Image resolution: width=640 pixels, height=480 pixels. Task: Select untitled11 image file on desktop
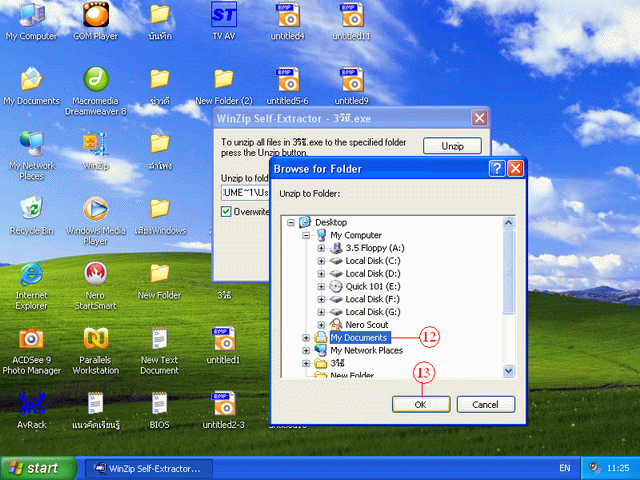pyautogui.click(x=351, y=20)
